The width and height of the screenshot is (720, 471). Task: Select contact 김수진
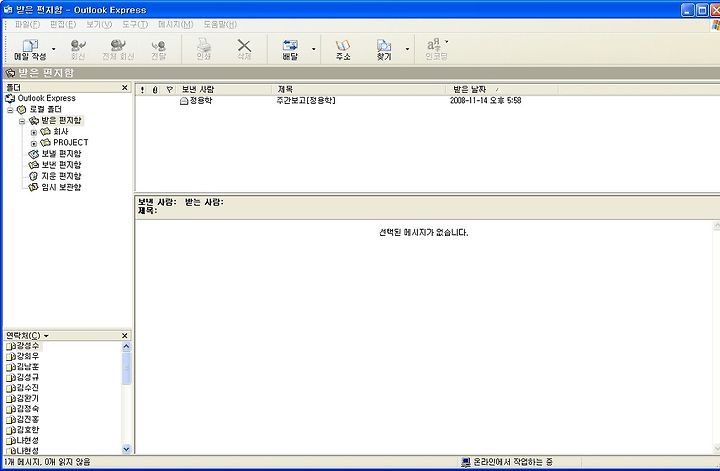point(28,388)
